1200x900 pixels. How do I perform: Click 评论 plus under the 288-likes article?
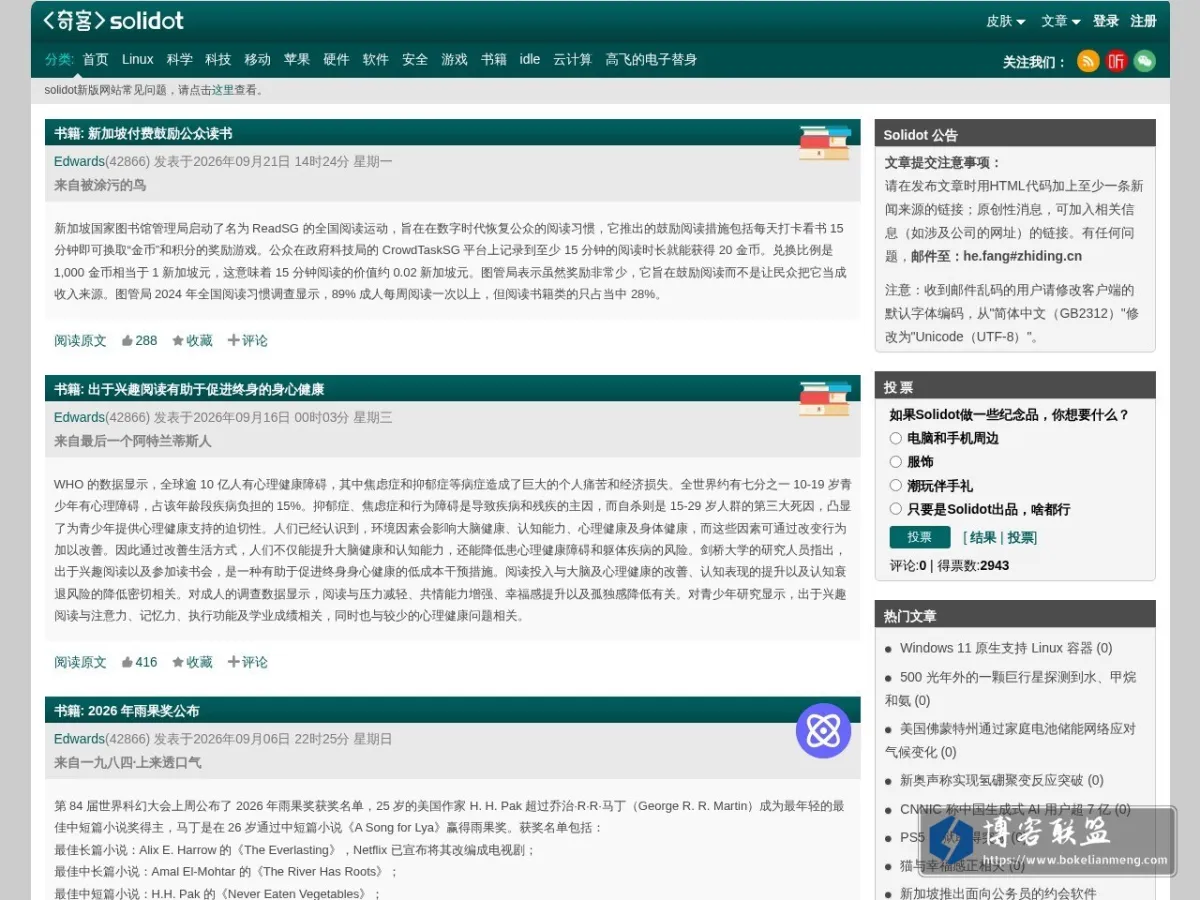click(x=247, y=340)
